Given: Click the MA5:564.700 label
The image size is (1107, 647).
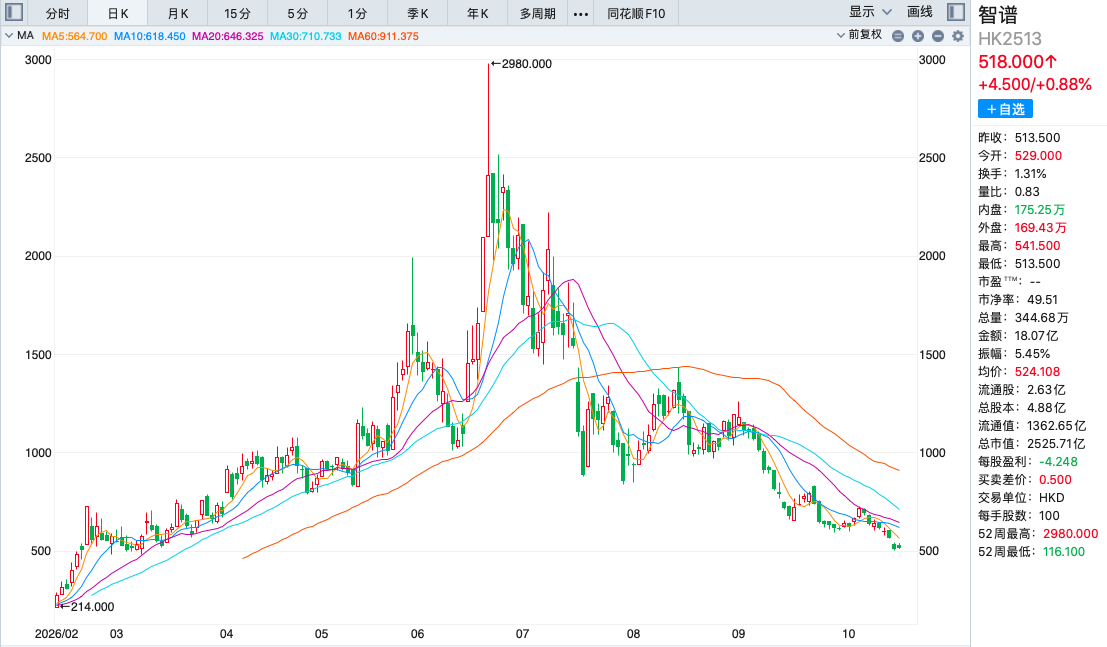Looking at the screenshot, I should point(75,36).
